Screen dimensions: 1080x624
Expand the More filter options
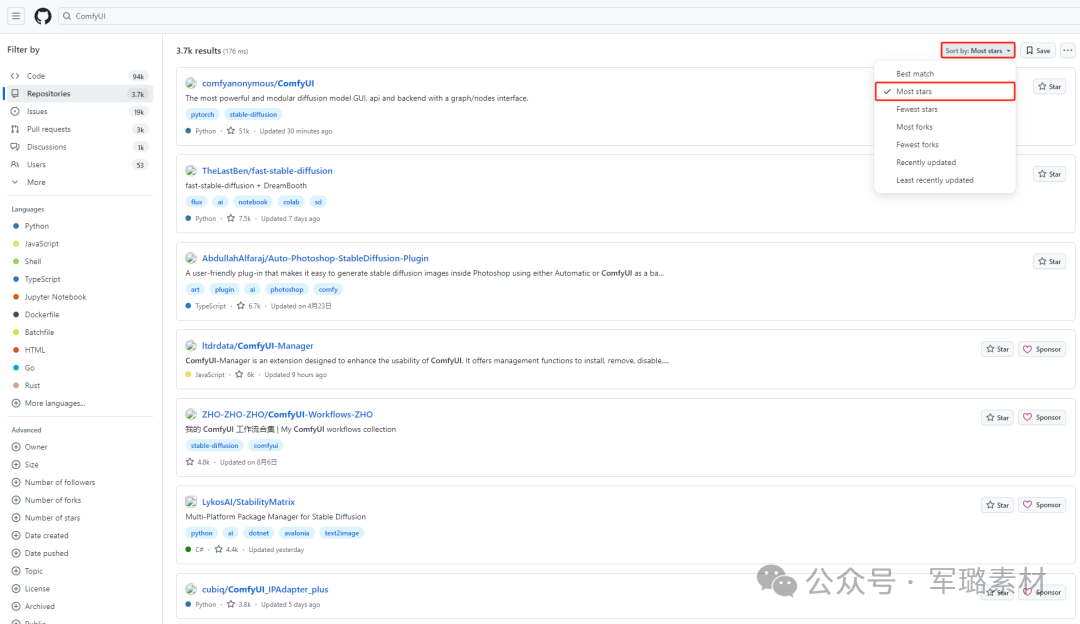click(x=79, y=183)
